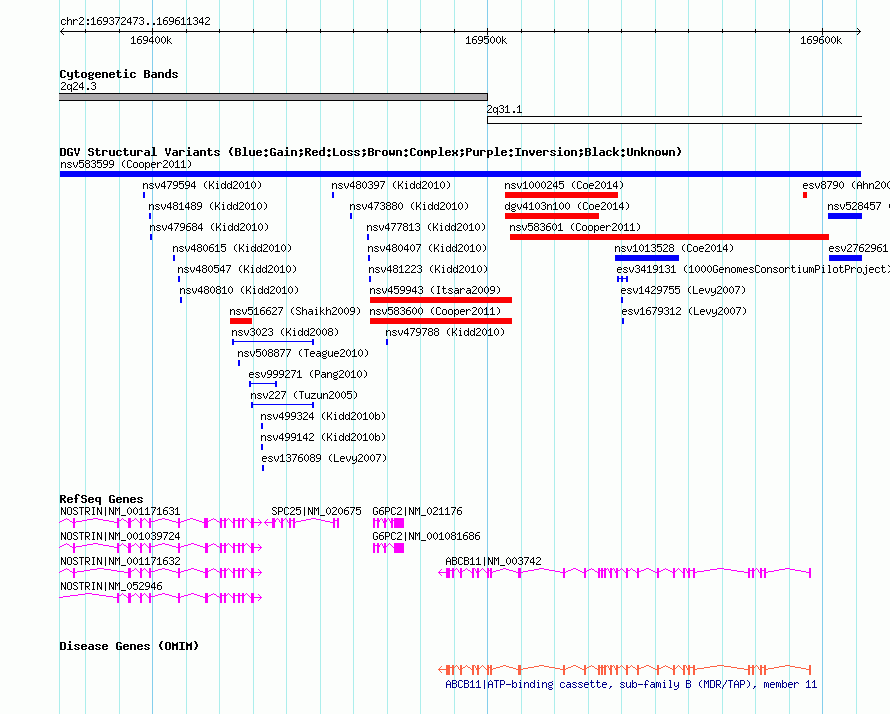
Task: Click nsv481223 (Kidd2010) label
Action: click(x=429, y=269)
